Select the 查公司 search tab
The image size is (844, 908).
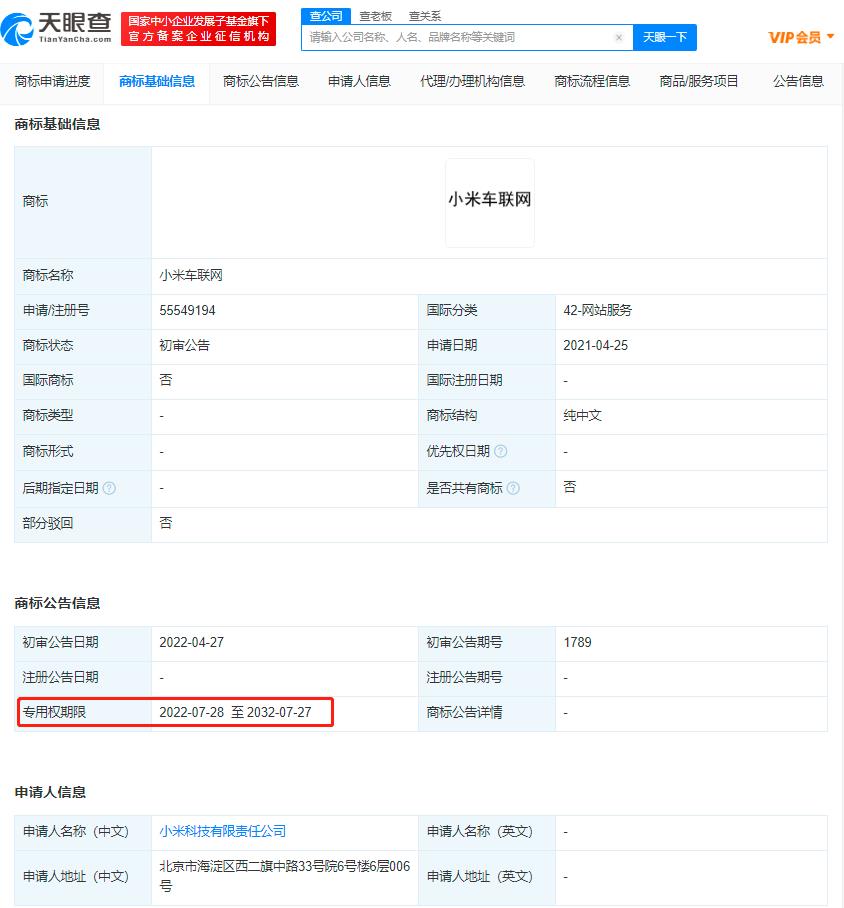(x=325, y=16)
